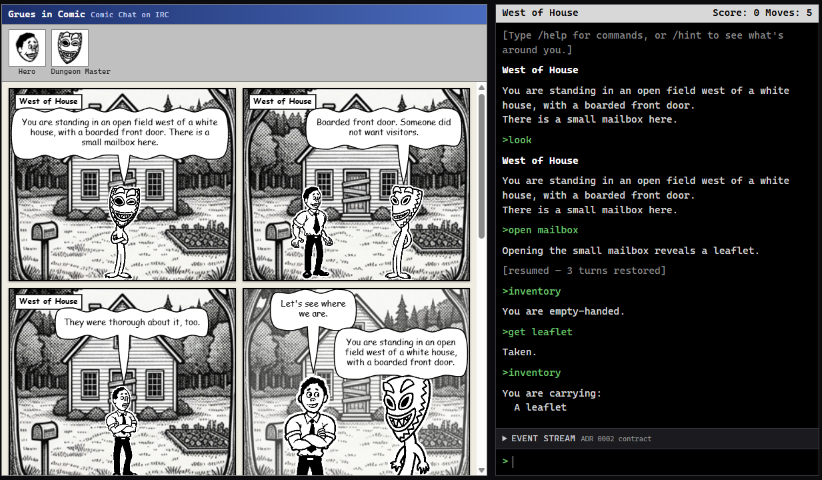822x480 pixels.
Task: Click 'Opening the small mailbox reveals a leaflet.'
Action: 631,250
